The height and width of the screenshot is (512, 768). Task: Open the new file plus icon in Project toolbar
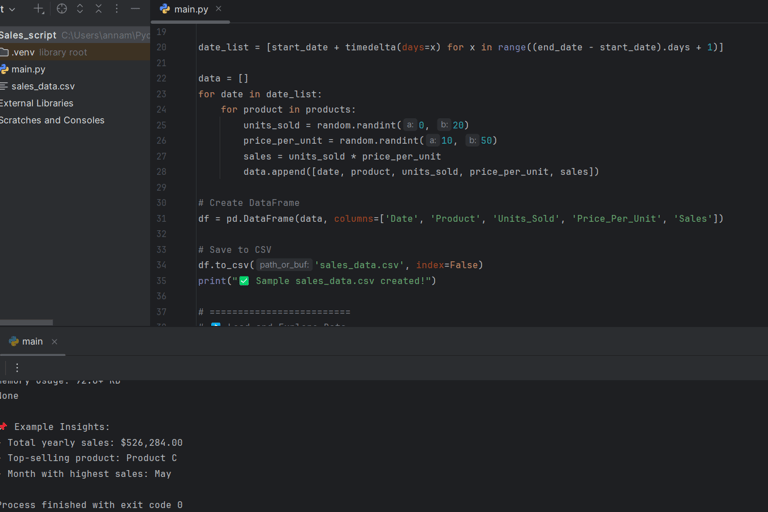(39, 9)
